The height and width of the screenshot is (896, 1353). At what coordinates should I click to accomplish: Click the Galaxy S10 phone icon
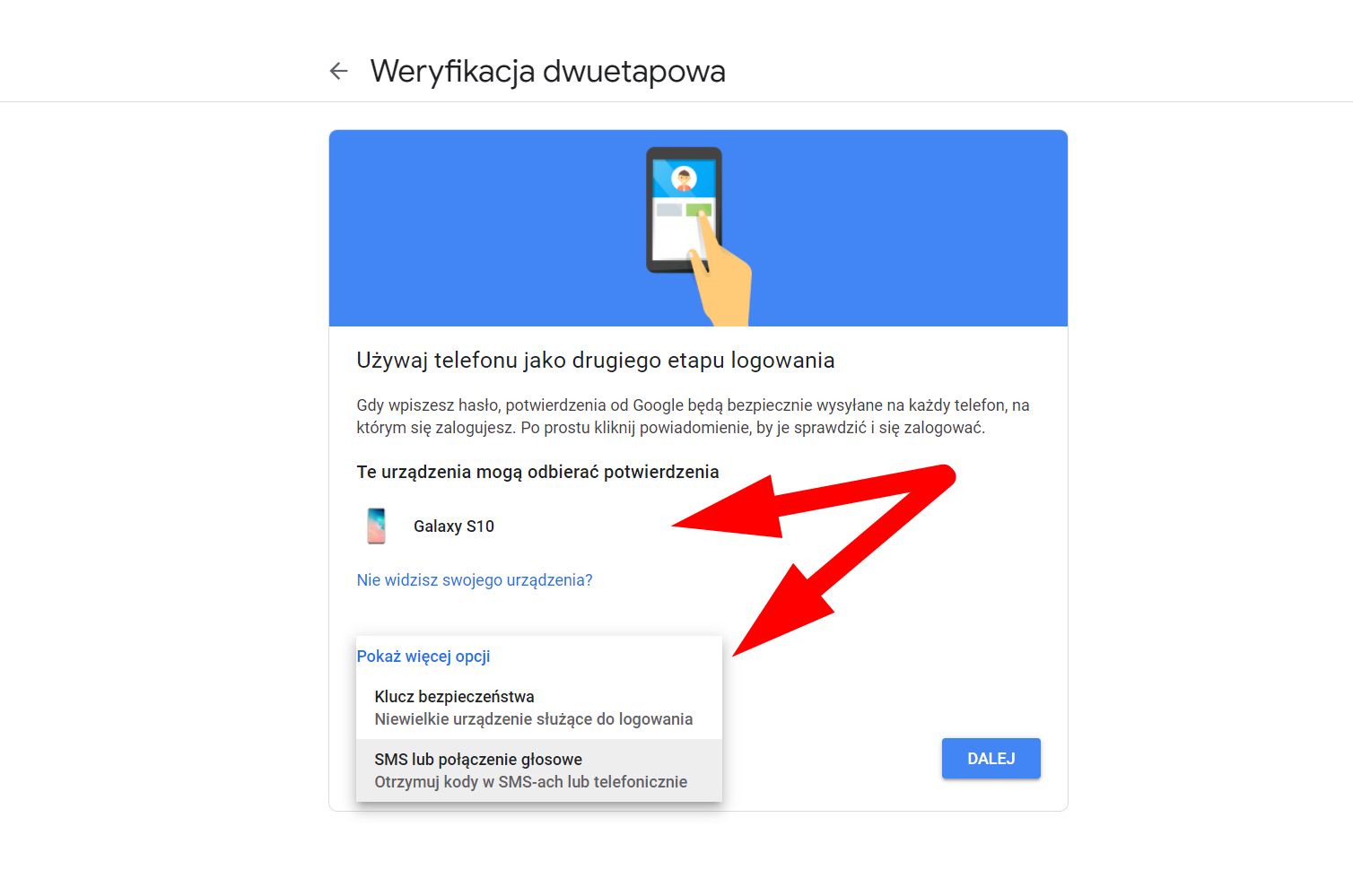click(x=377, y=526)
